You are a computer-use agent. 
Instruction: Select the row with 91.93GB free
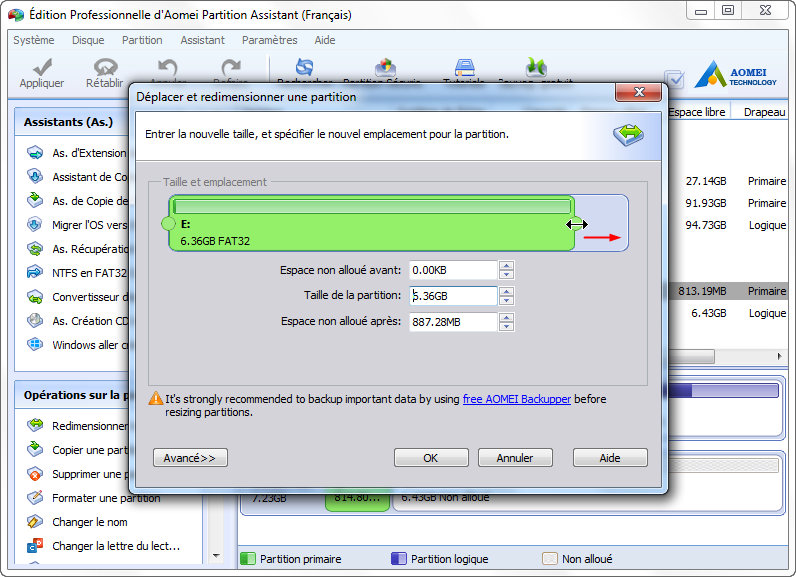point(728,203)
